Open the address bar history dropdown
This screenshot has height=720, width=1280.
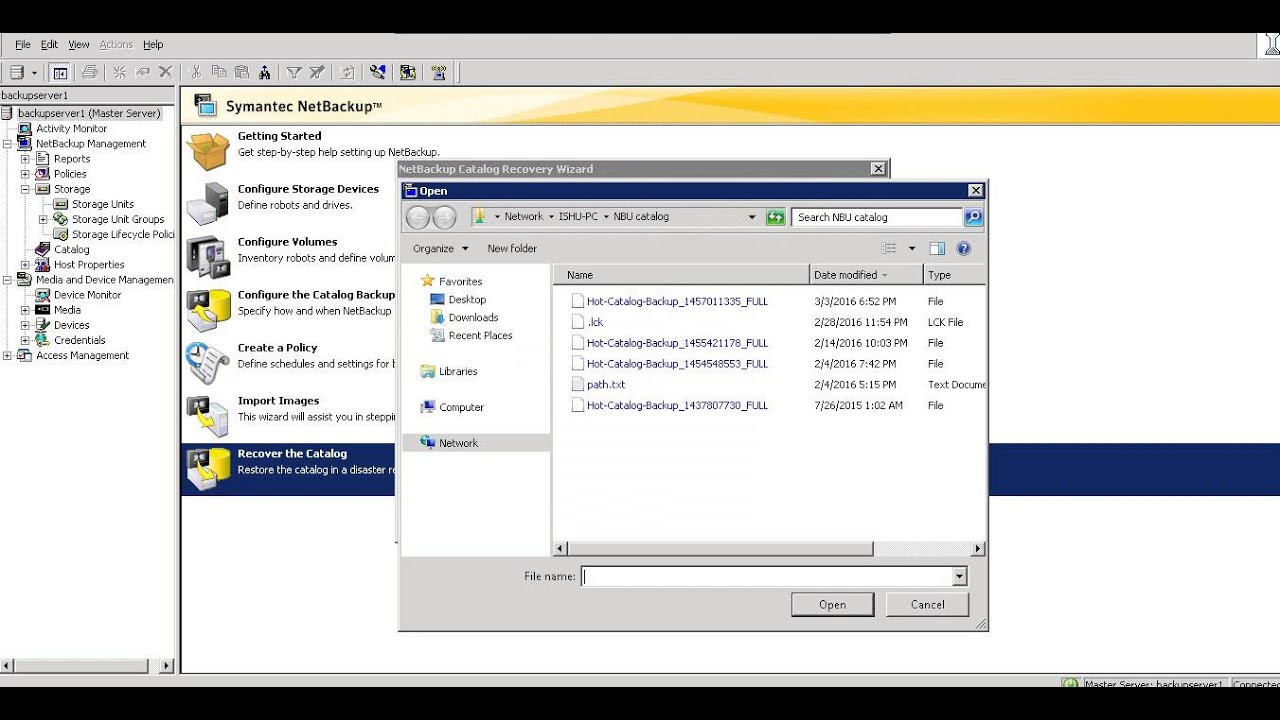752,217
